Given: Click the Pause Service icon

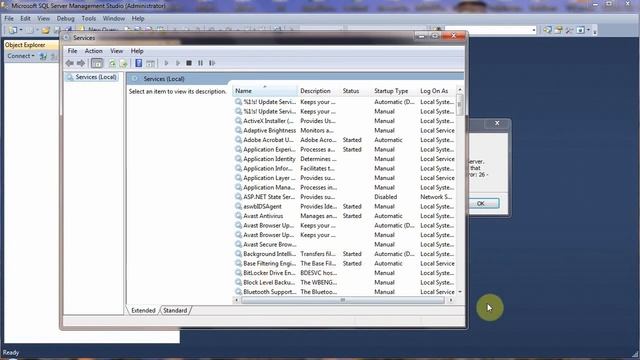Looking at the screenshot, I should (x=200, y=63).
